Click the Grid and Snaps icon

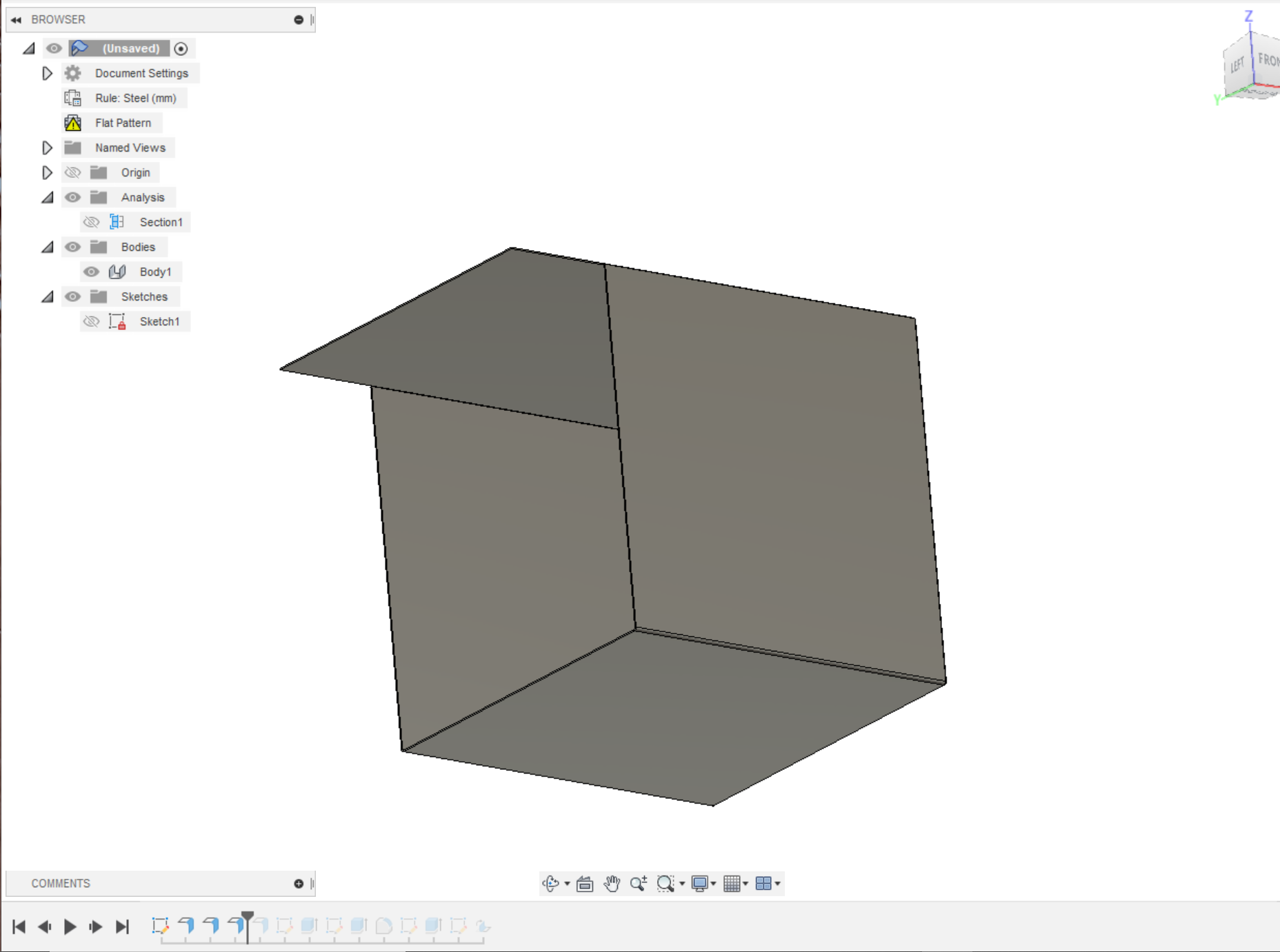pos(733,883)
